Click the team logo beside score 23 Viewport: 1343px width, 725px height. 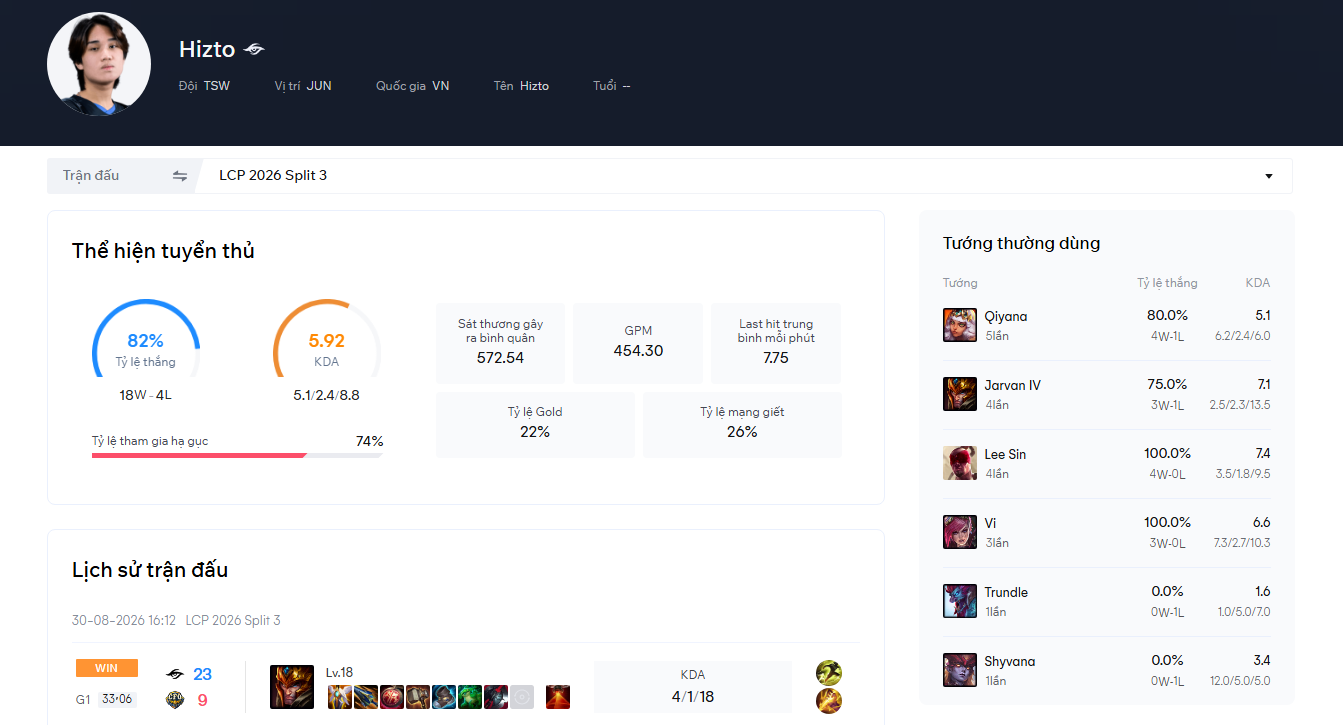[175, 674]
